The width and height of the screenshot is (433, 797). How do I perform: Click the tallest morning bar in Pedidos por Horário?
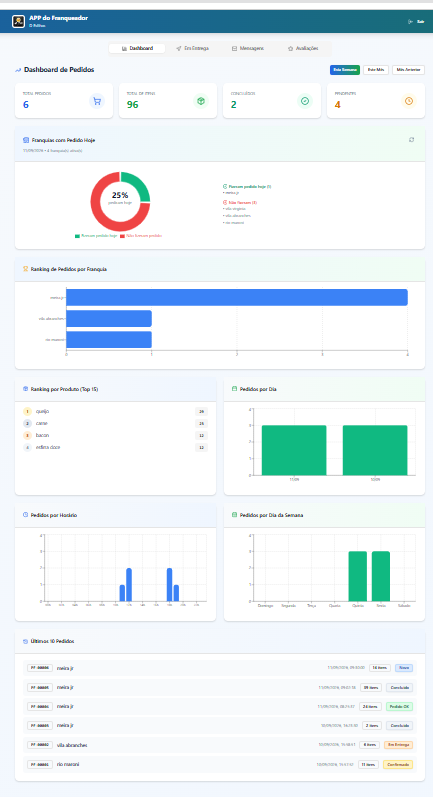click(129, 585)
